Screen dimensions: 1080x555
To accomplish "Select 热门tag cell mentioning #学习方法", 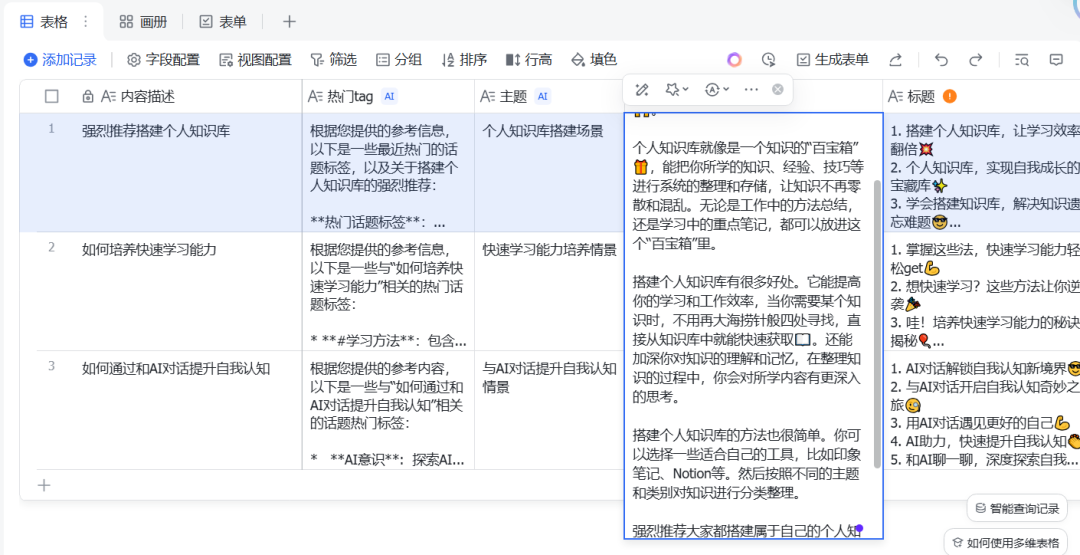I will (x=388, y=291).
